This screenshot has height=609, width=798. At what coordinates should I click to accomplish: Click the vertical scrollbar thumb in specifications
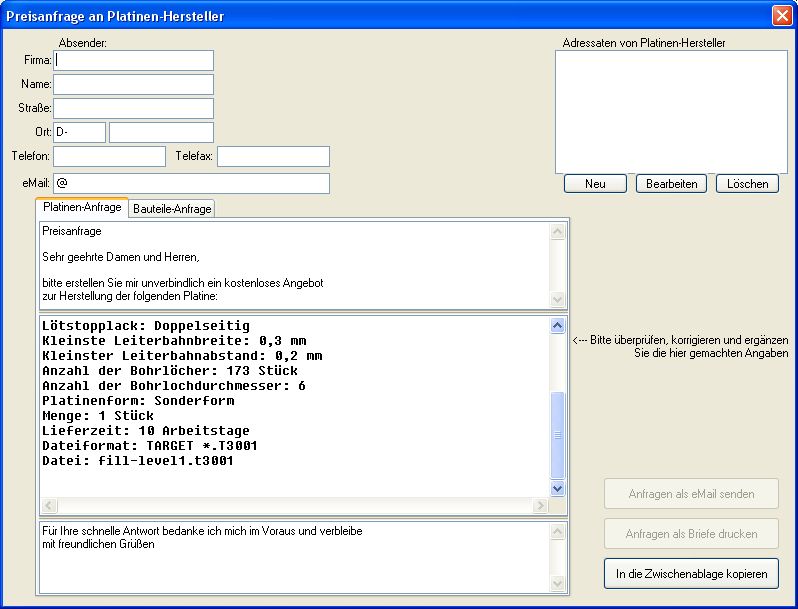pyautogui.click(x=558, y=435)
